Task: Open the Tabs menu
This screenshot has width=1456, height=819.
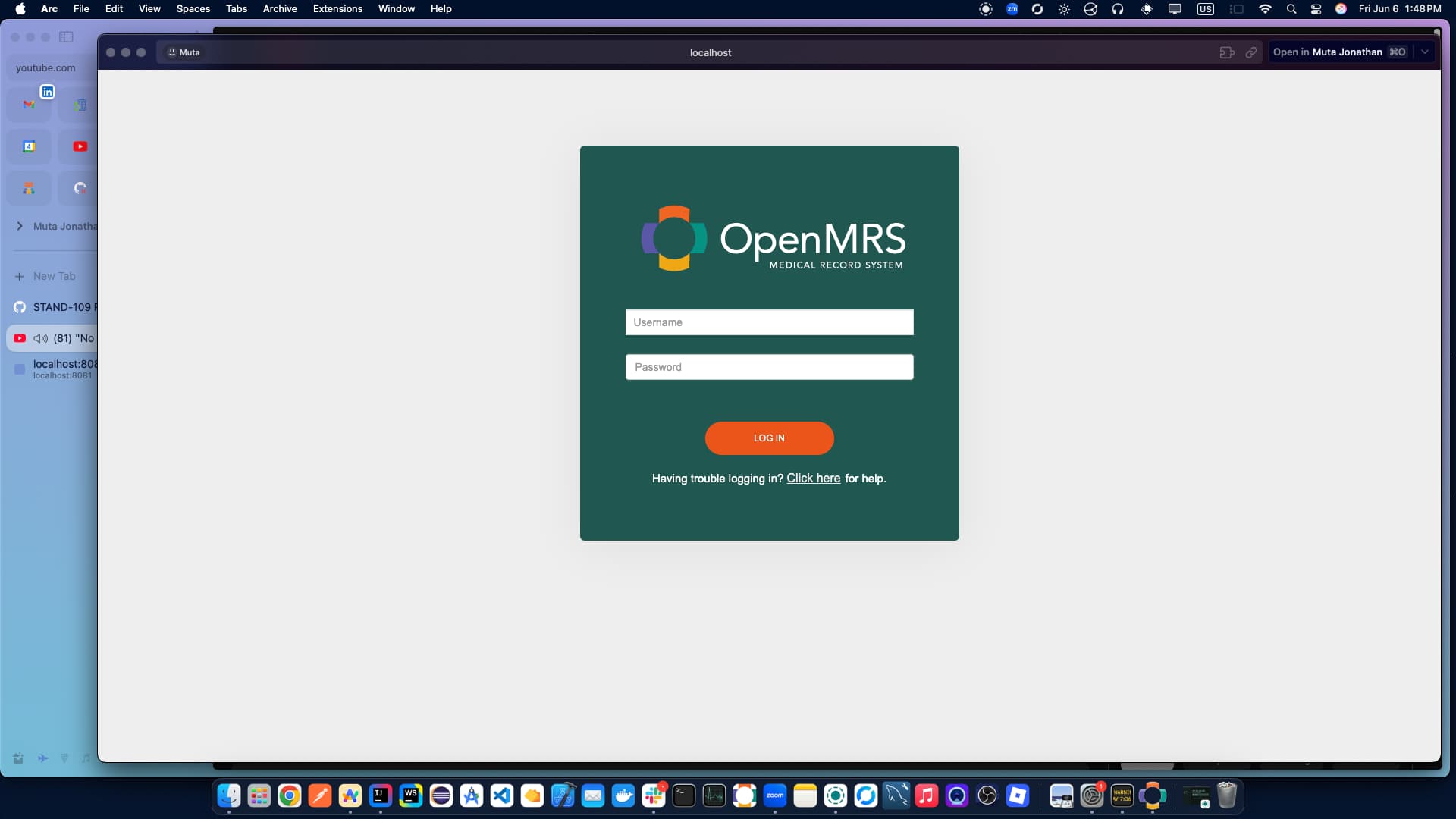Action: pyautogui.click(x=237, y=8)
